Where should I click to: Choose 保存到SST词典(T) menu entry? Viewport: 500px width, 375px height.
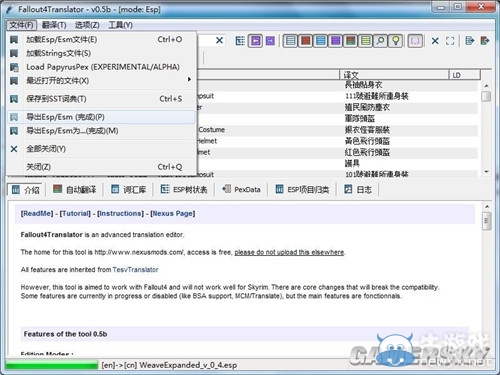click(101, 99)
